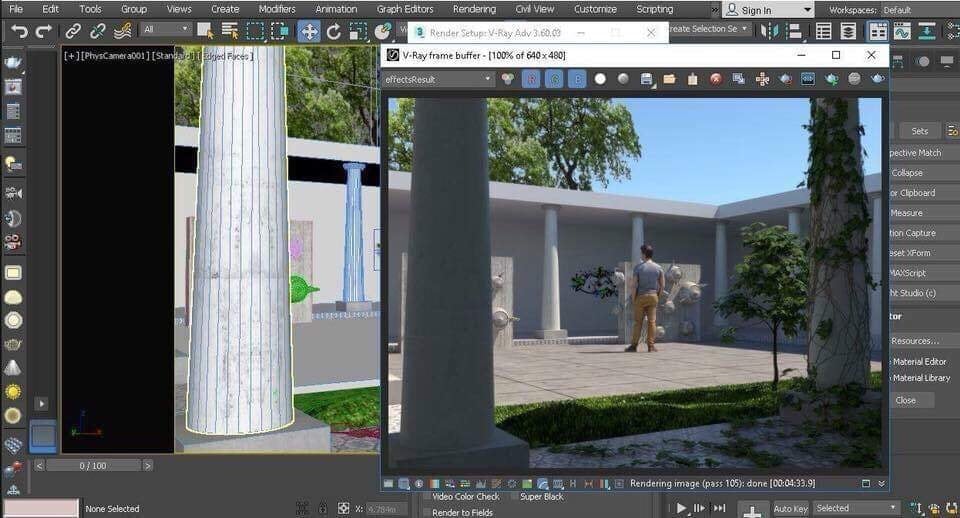This screenshot has height=518, width=960.
Task: Click the Undo arrow in main toolbar
Action: 19,31
